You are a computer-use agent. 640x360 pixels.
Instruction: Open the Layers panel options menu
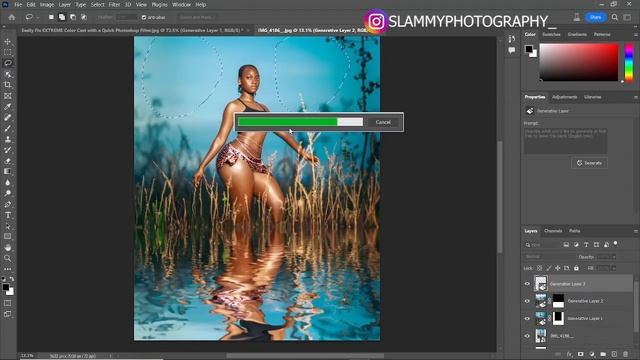636,231
